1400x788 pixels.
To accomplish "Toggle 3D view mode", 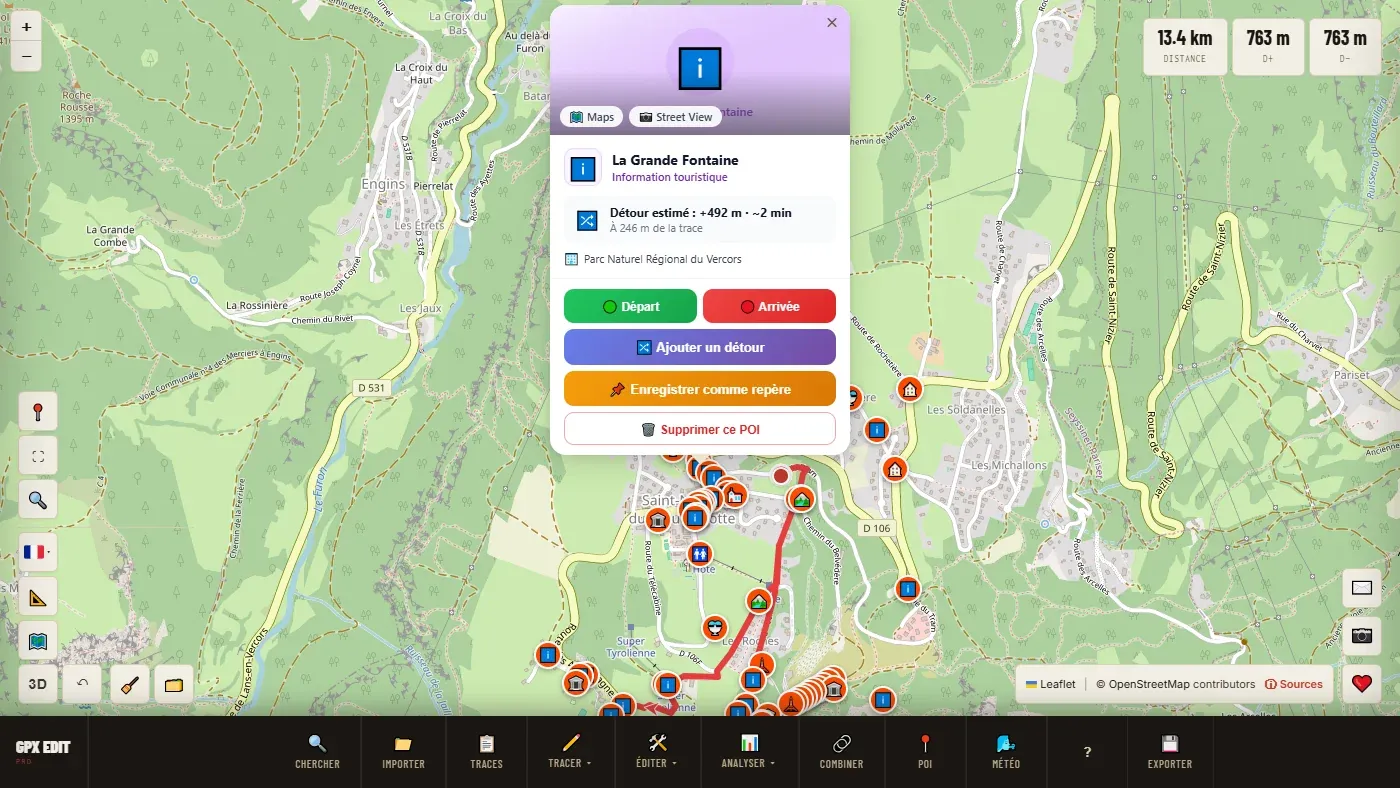I will click(38, 685).
